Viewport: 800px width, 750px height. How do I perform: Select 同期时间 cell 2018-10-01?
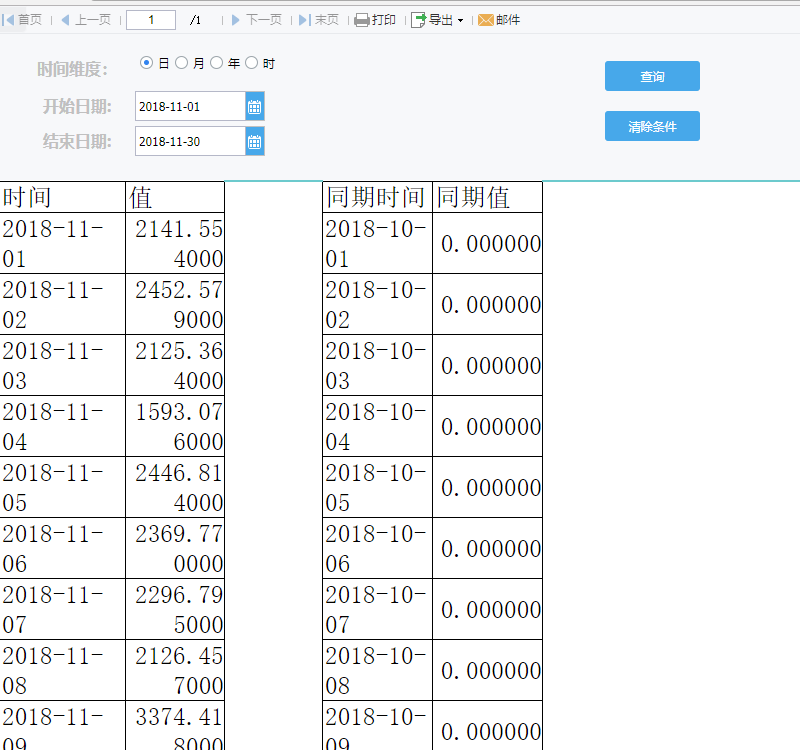point(378,243)
